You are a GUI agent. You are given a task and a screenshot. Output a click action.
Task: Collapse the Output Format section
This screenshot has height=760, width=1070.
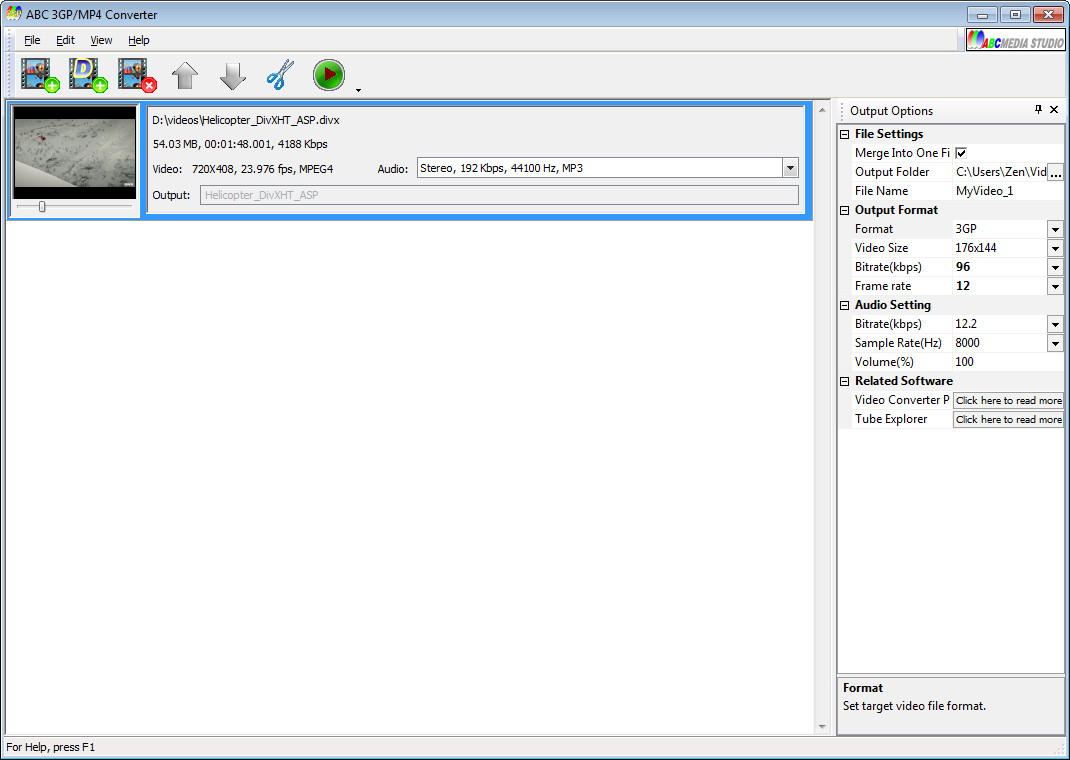(844, 209)
